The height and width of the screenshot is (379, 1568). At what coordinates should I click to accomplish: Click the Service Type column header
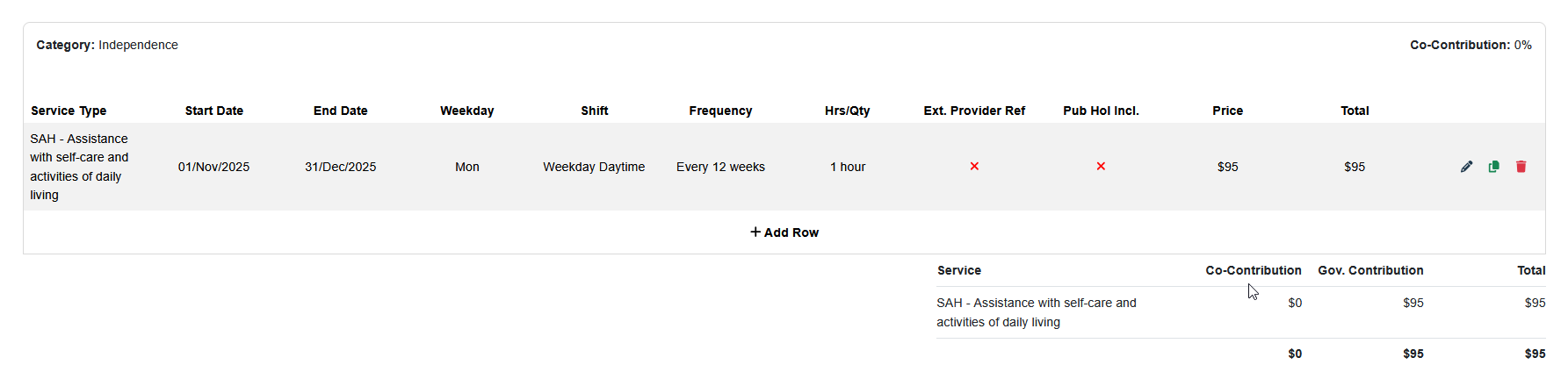69,111
